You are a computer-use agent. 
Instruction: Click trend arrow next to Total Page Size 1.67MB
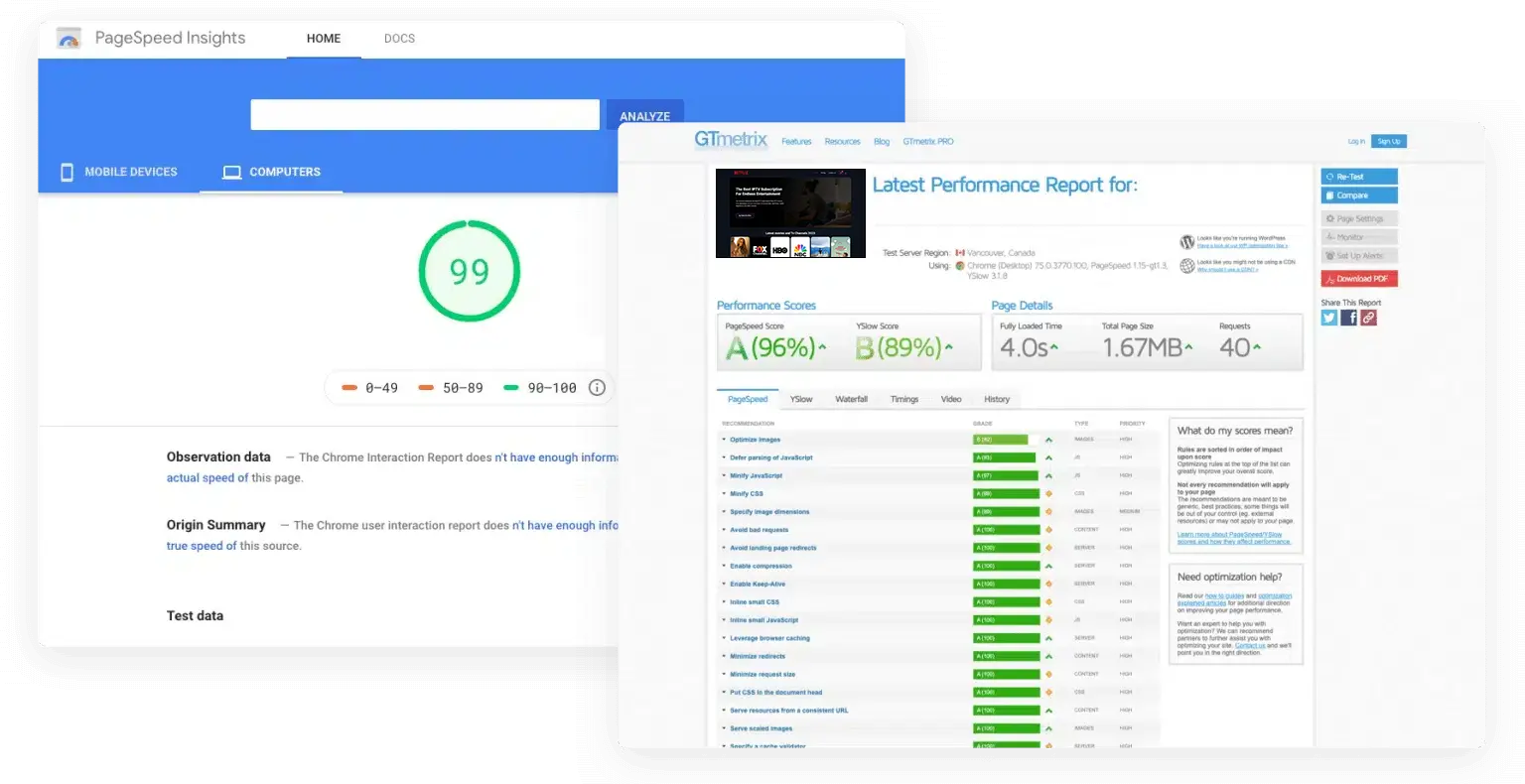coord(1188,347)
